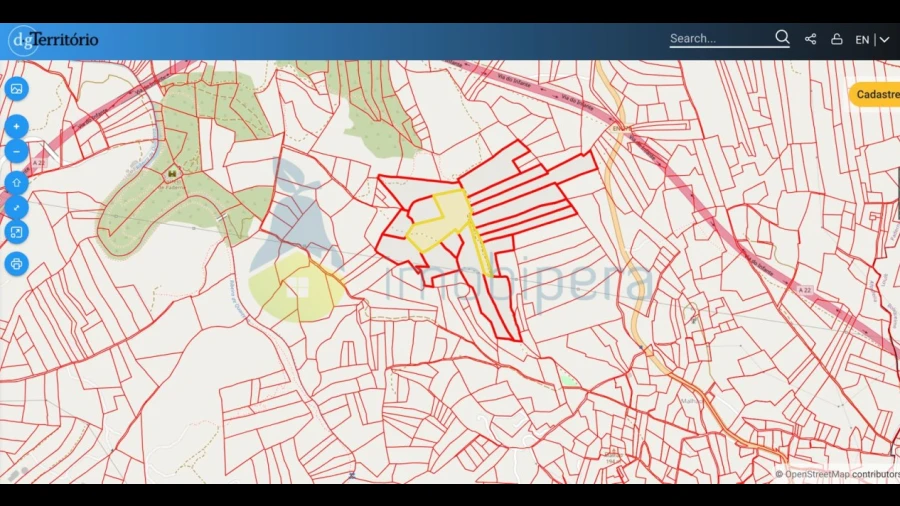Viewport: 900px width, 506px height.
Task: Share the map via share icon
Action: tap(811, 39)
